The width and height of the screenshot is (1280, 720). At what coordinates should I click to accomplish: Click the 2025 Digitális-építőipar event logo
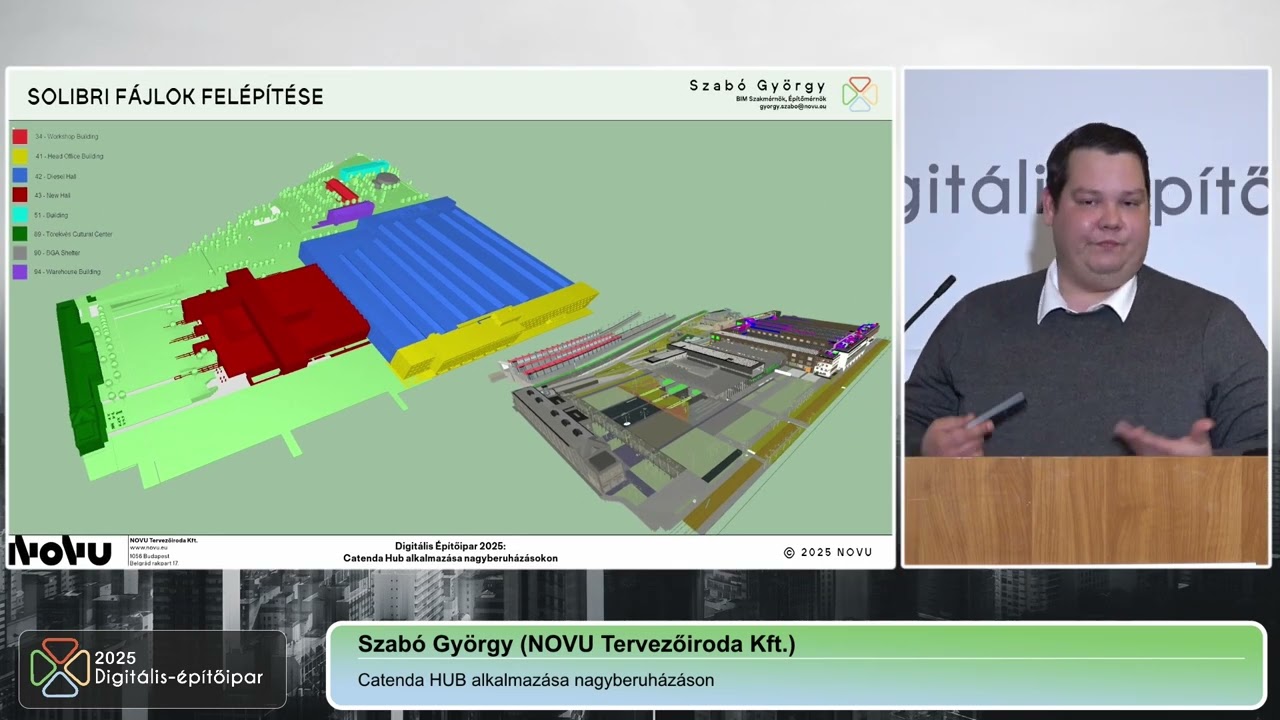tap(150, 669)
